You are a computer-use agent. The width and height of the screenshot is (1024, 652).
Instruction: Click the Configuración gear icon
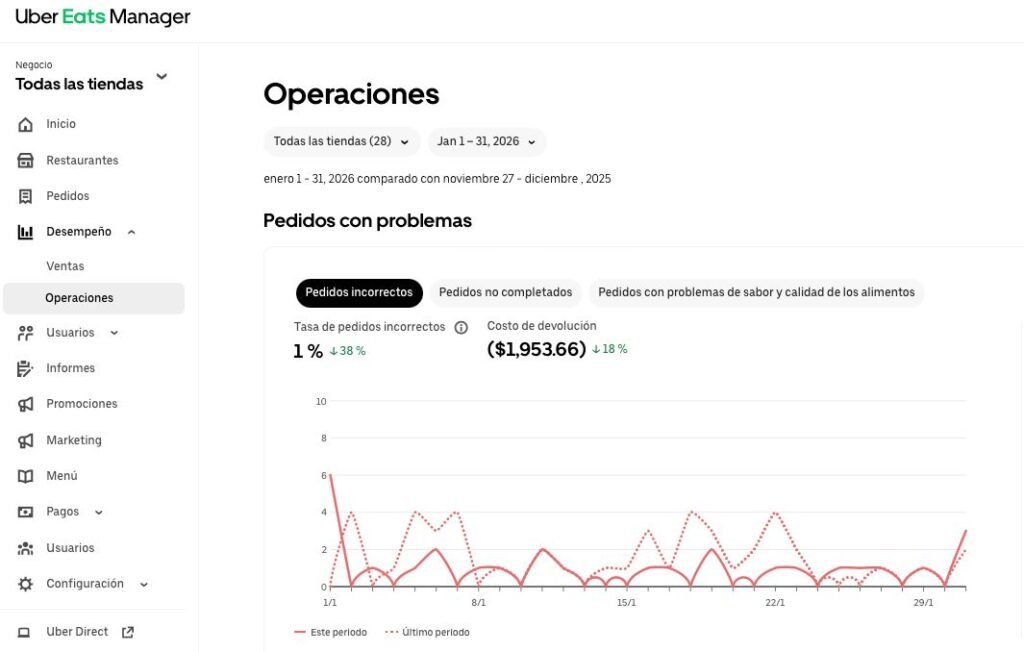click(x=25, y=584)
